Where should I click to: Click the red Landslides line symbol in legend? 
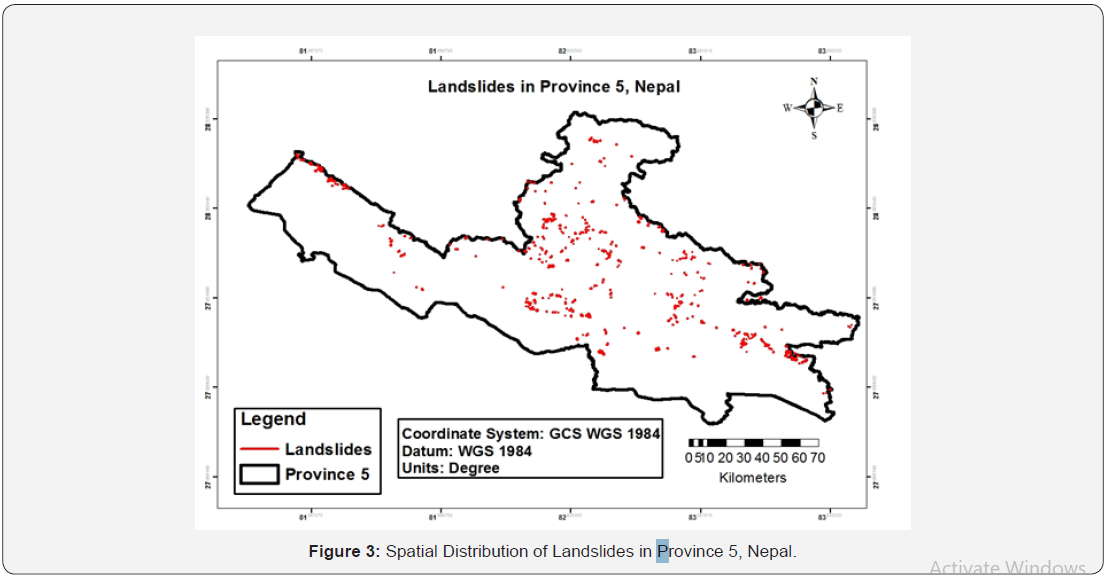[x=260, y=450]
